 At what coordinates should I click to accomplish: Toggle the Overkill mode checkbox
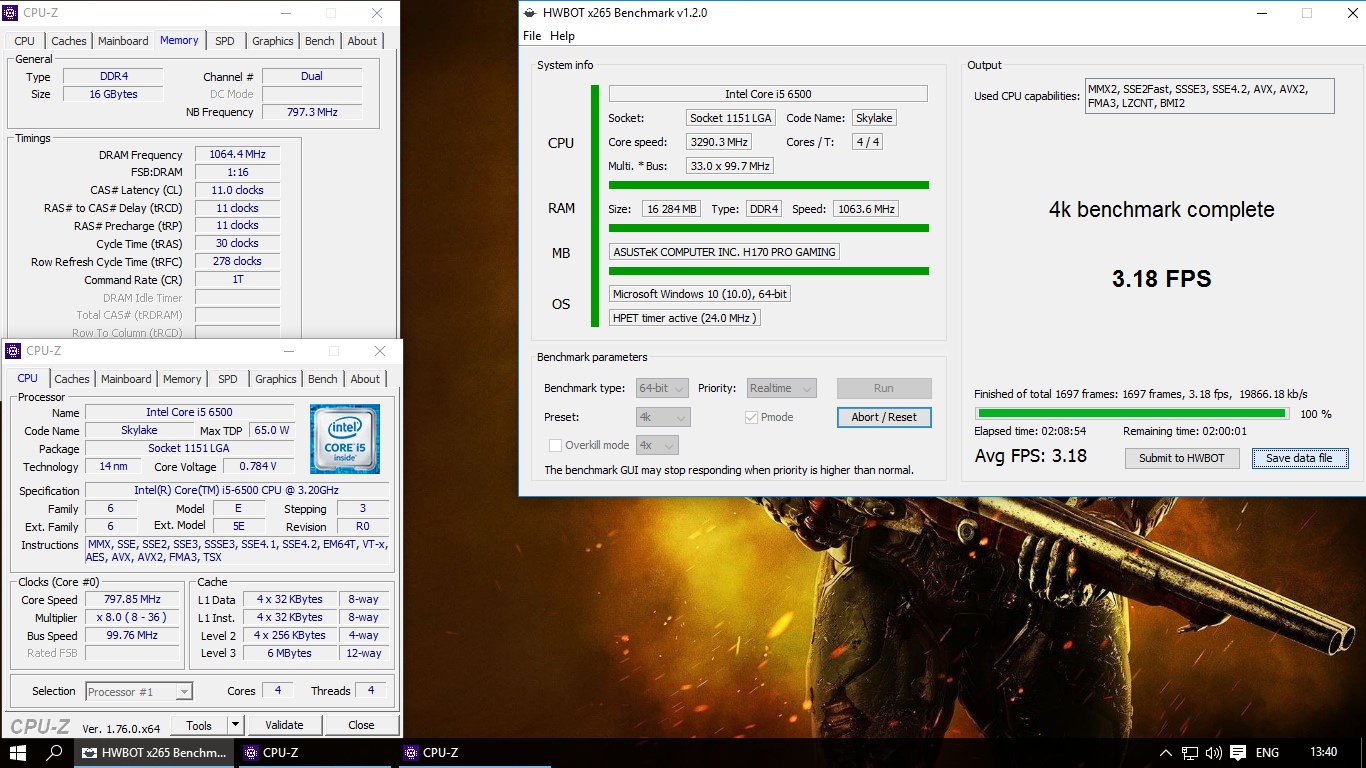click(555, 445)
